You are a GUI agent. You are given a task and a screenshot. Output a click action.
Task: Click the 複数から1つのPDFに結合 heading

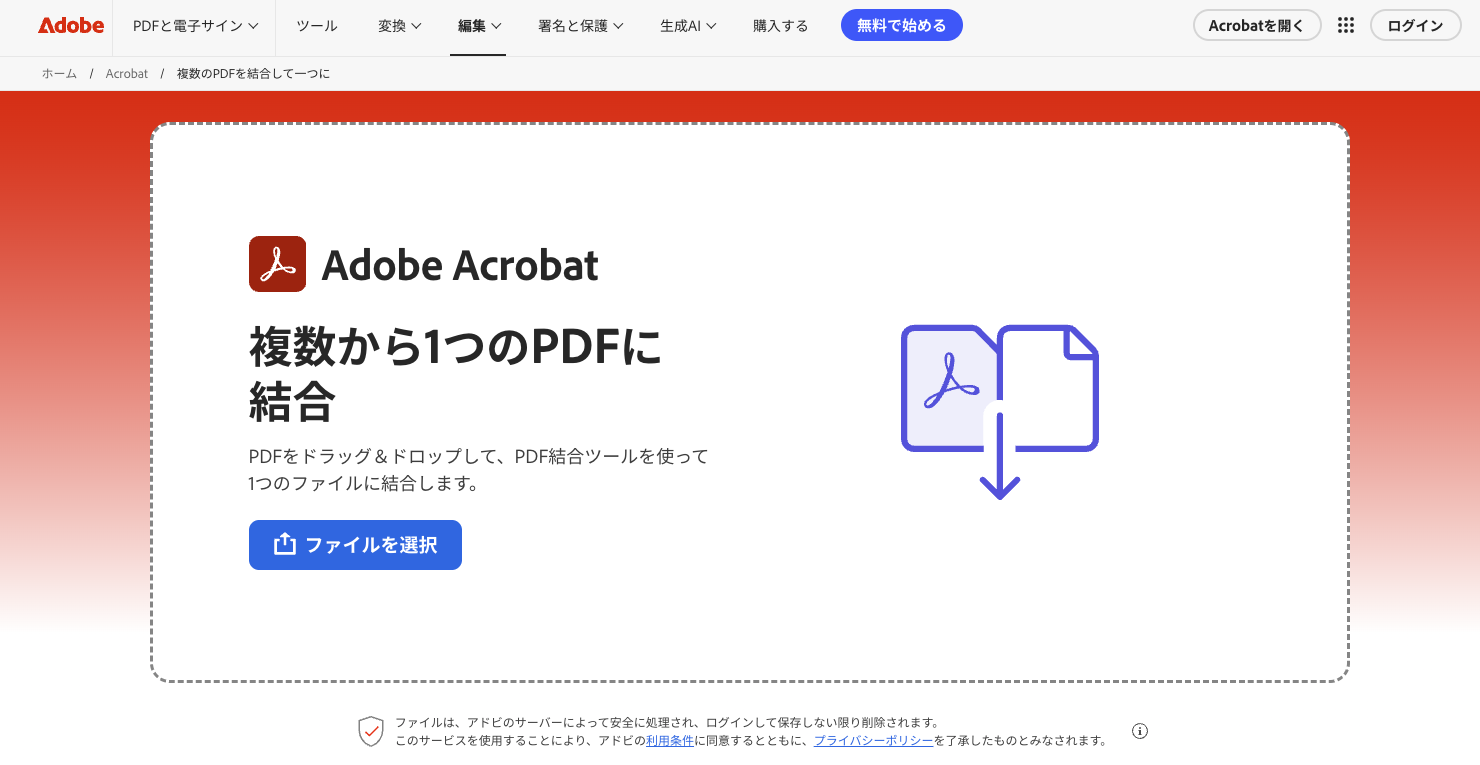tap(456, 375)
